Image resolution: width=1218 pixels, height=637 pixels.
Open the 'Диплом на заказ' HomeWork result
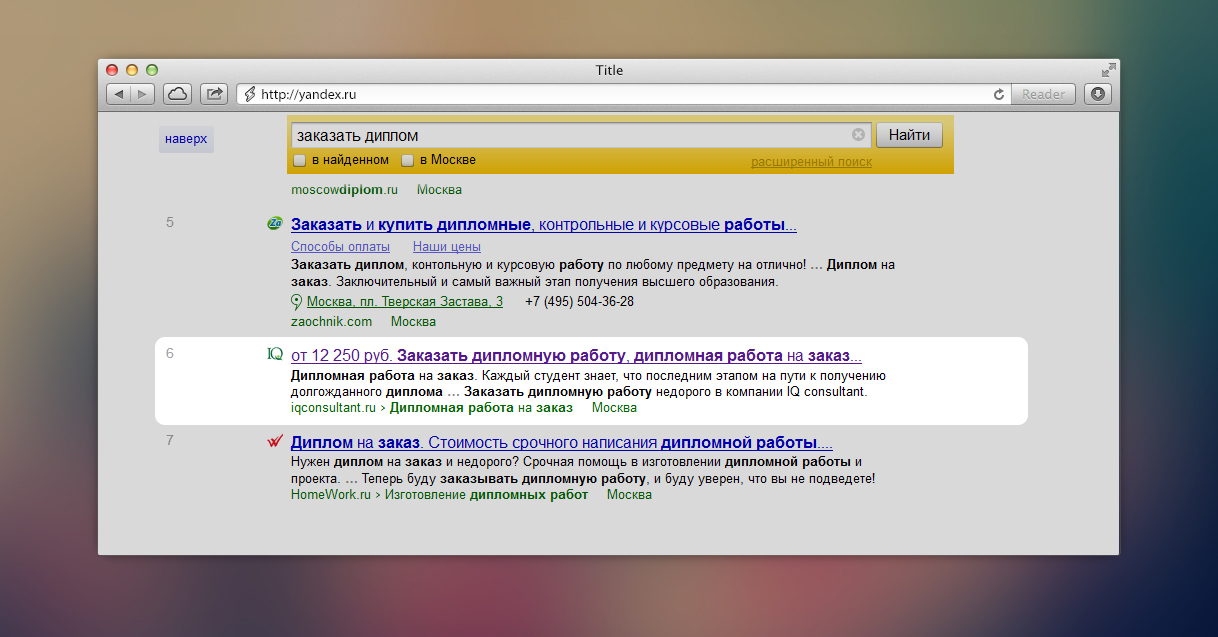coord(561,442)
